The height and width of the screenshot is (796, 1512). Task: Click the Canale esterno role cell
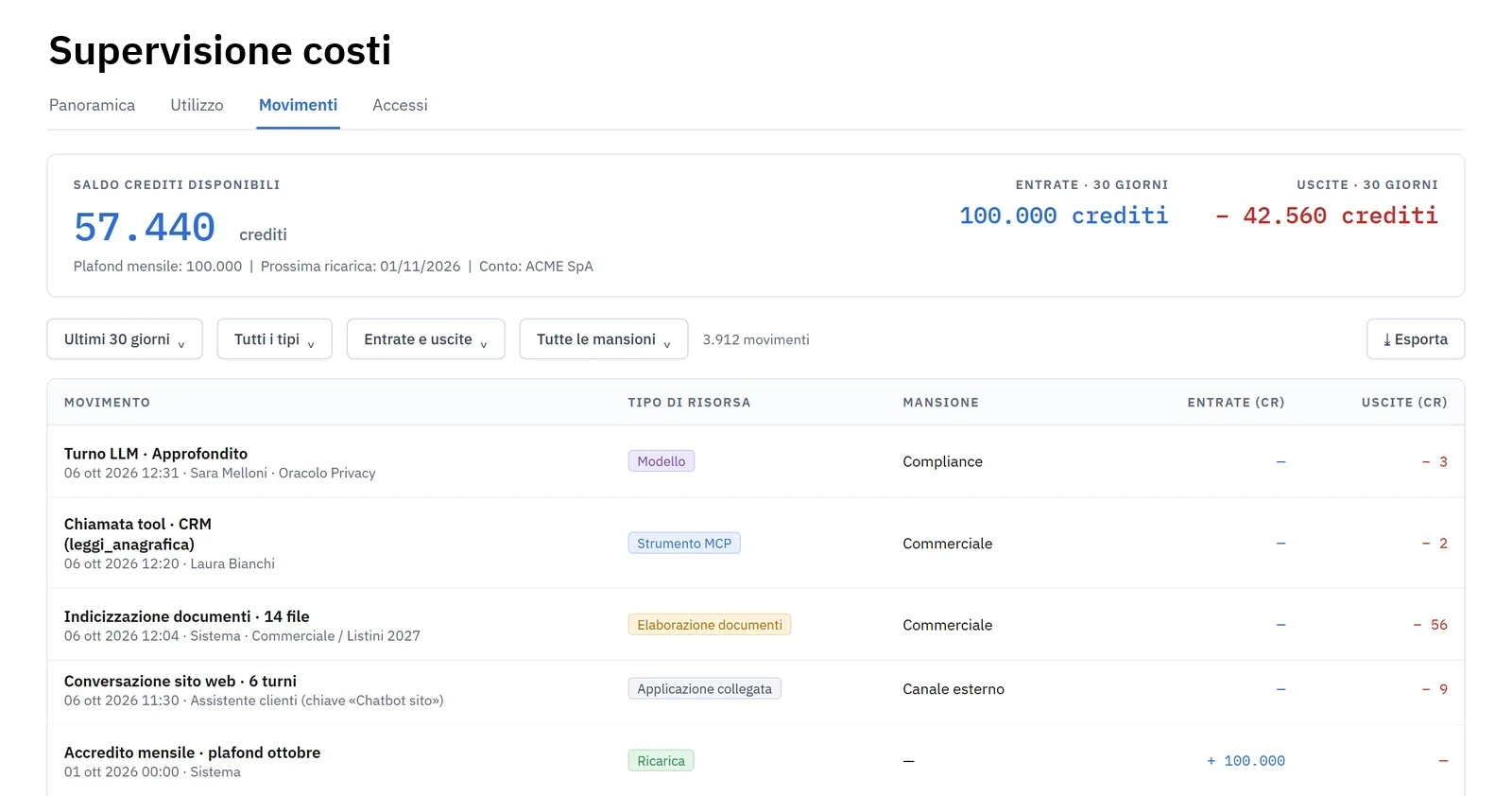pyautogui.click(x=954, y=689)
